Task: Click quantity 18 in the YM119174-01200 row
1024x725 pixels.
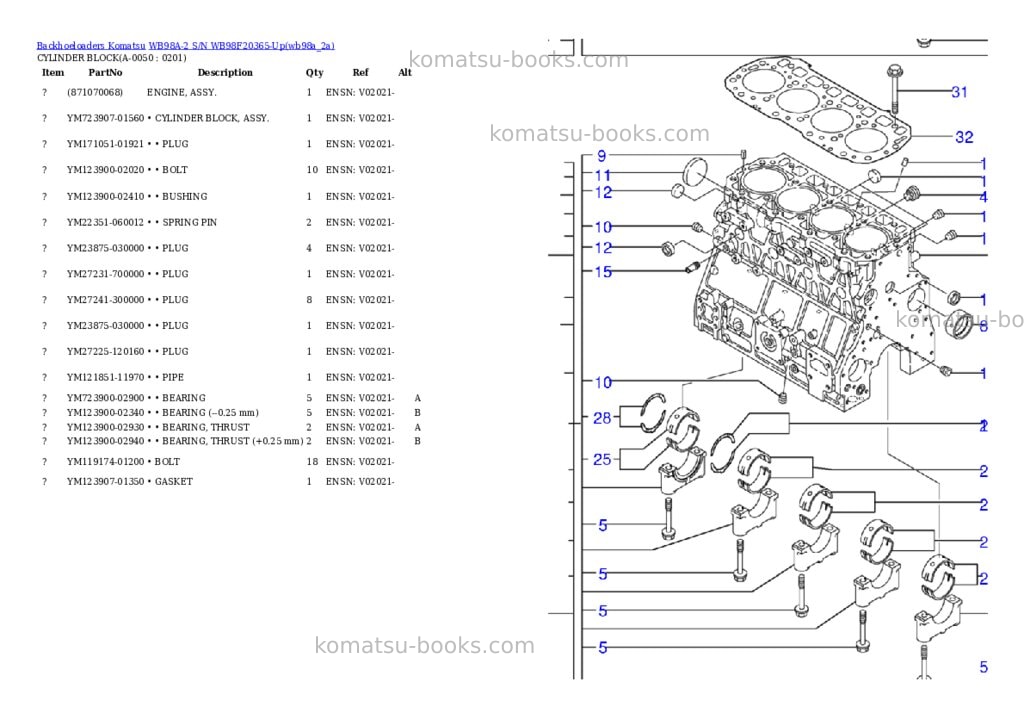Action: point(312,462)
